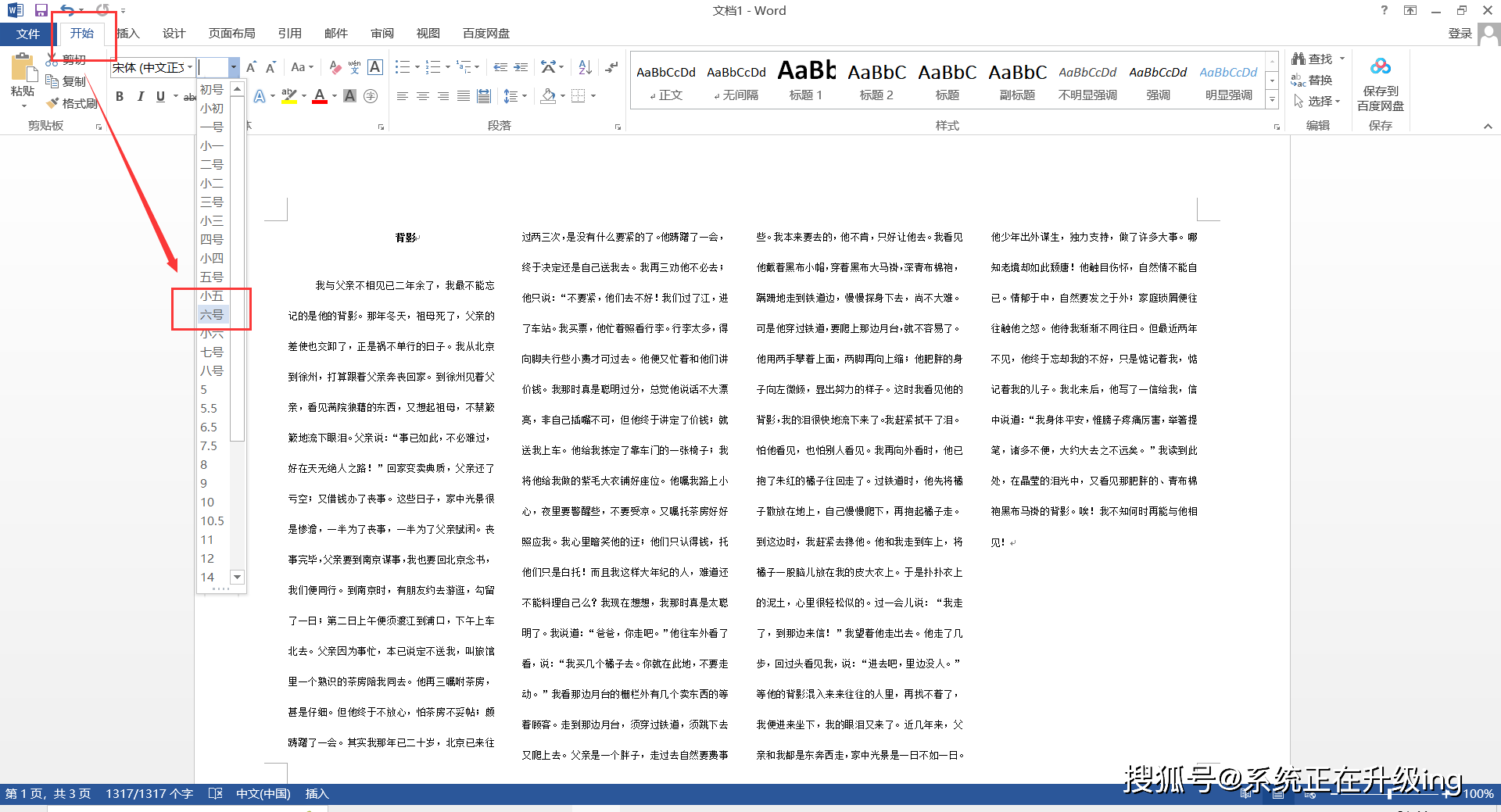This screenshot has width=1501, height=812.
Task: Open the File (文件) tab
Action: (x=27, y=34)
